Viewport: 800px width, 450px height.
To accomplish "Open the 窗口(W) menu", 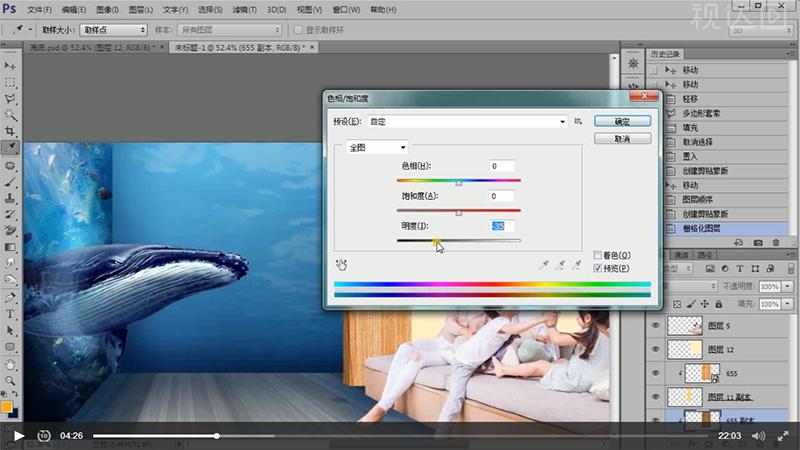I will point(346,10).
